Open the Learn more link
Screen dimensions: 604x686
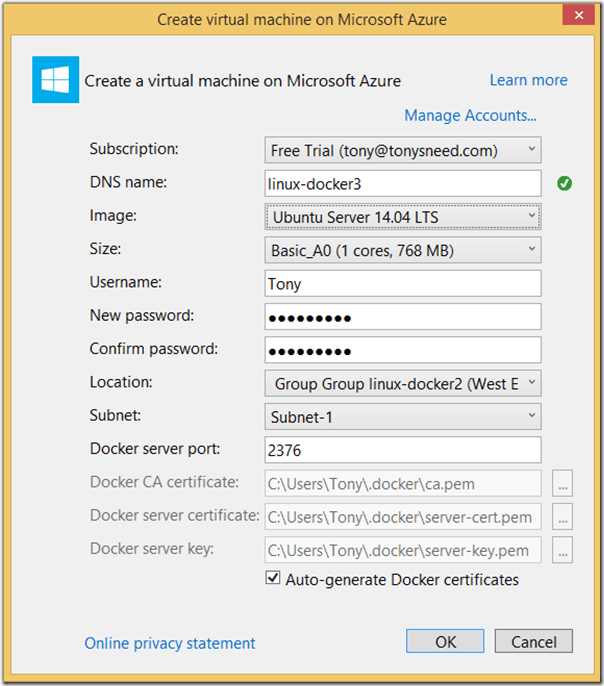[528, 80]
